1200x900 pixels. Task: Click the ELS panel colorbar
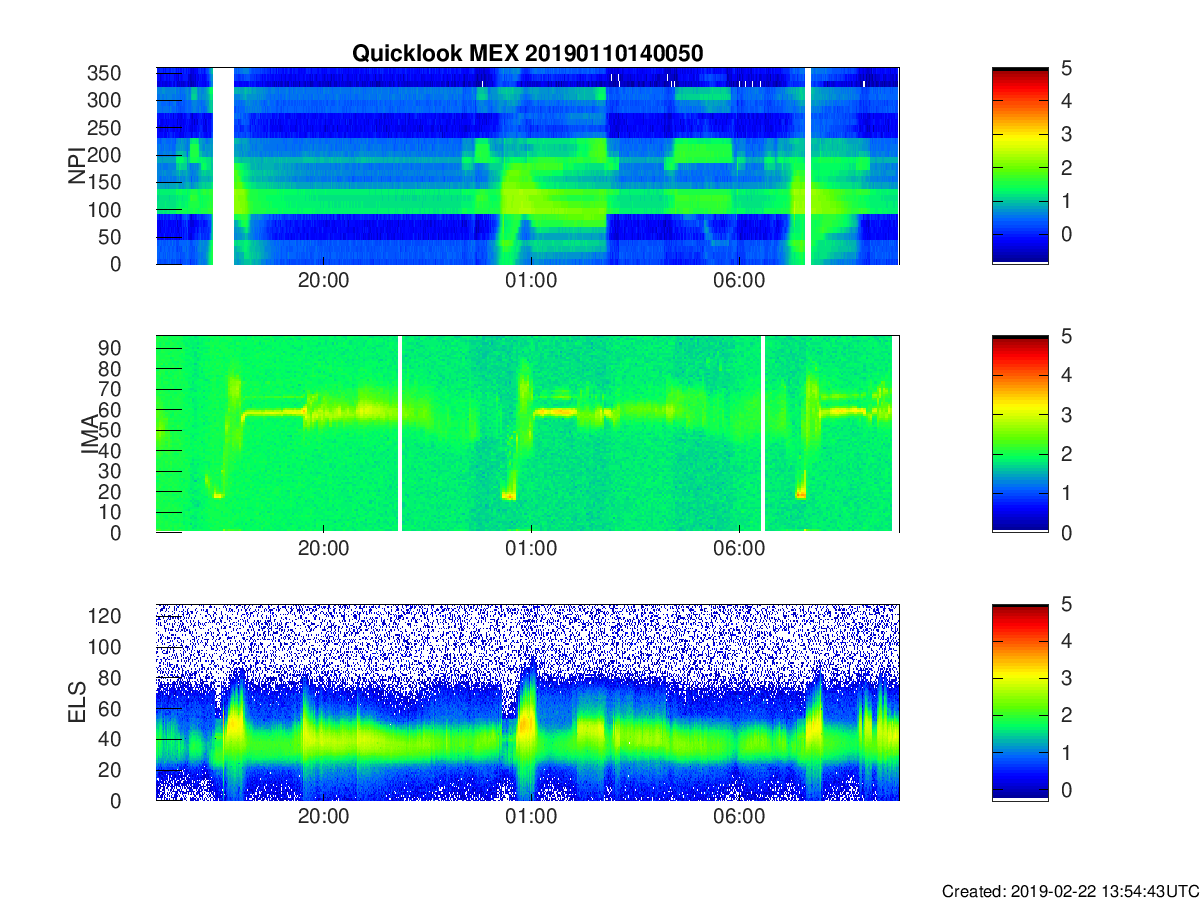point(1020,702)
